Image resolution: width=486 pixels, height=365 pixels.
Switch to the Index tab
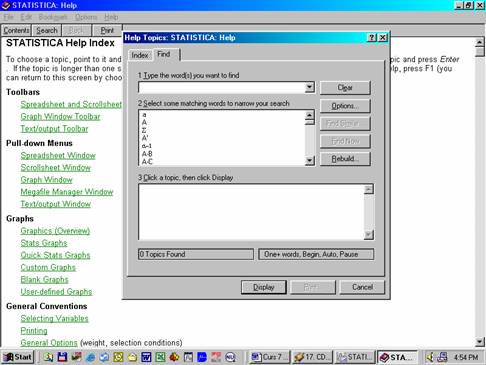click(140, 55)
